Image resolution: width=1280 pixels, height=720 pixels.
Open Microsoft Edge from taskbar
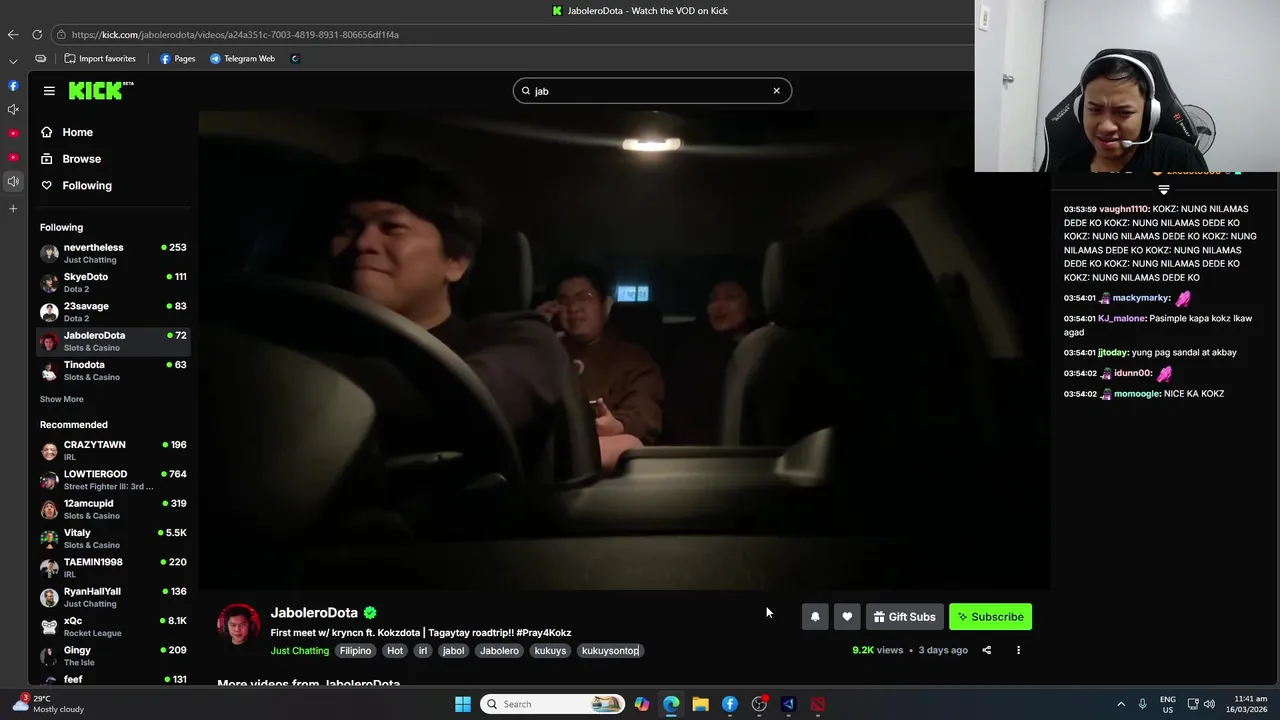[x=671, y=704]
